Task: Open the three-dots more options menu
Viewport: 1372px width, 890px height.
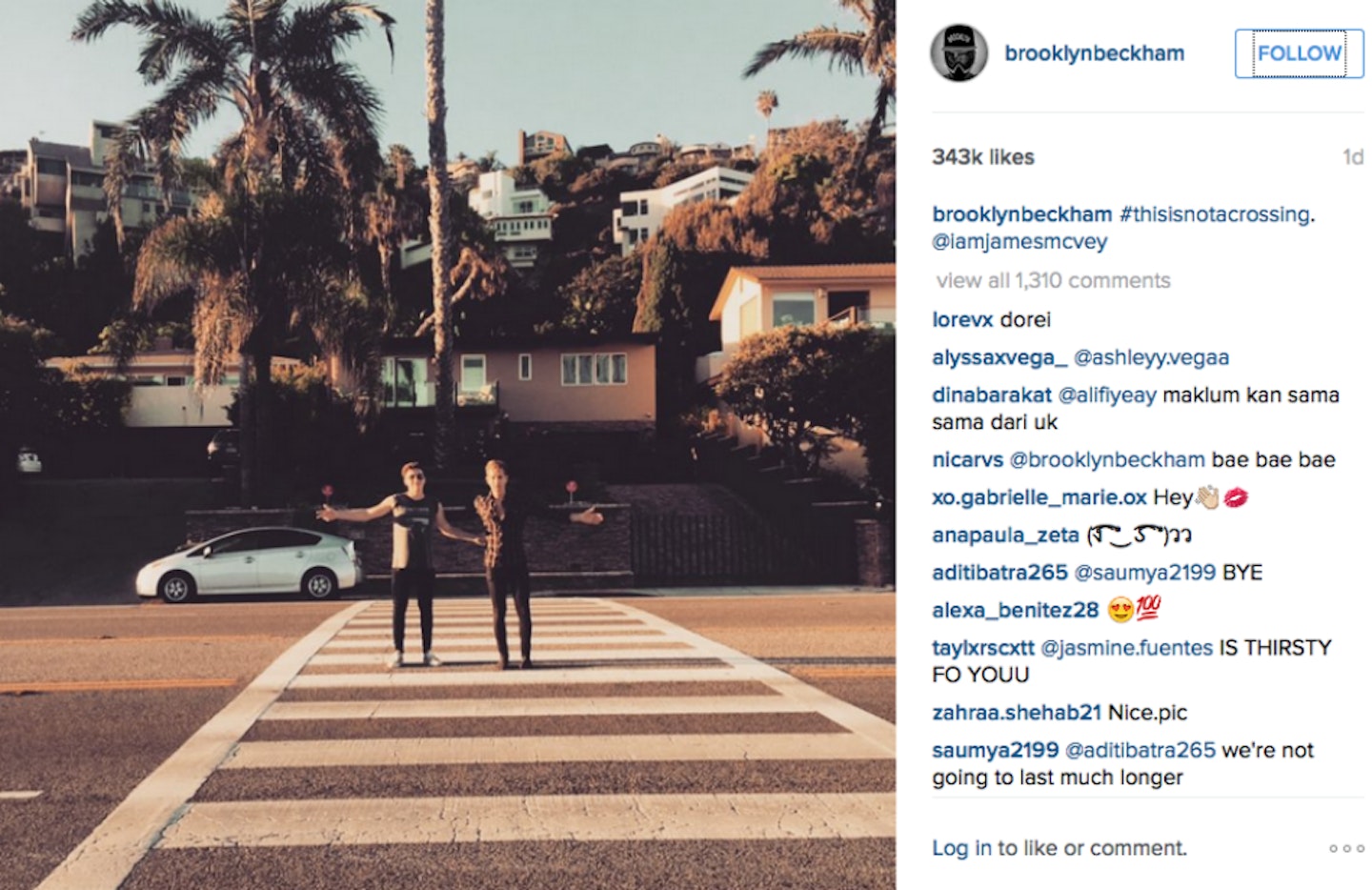Action: (1346, 848)
